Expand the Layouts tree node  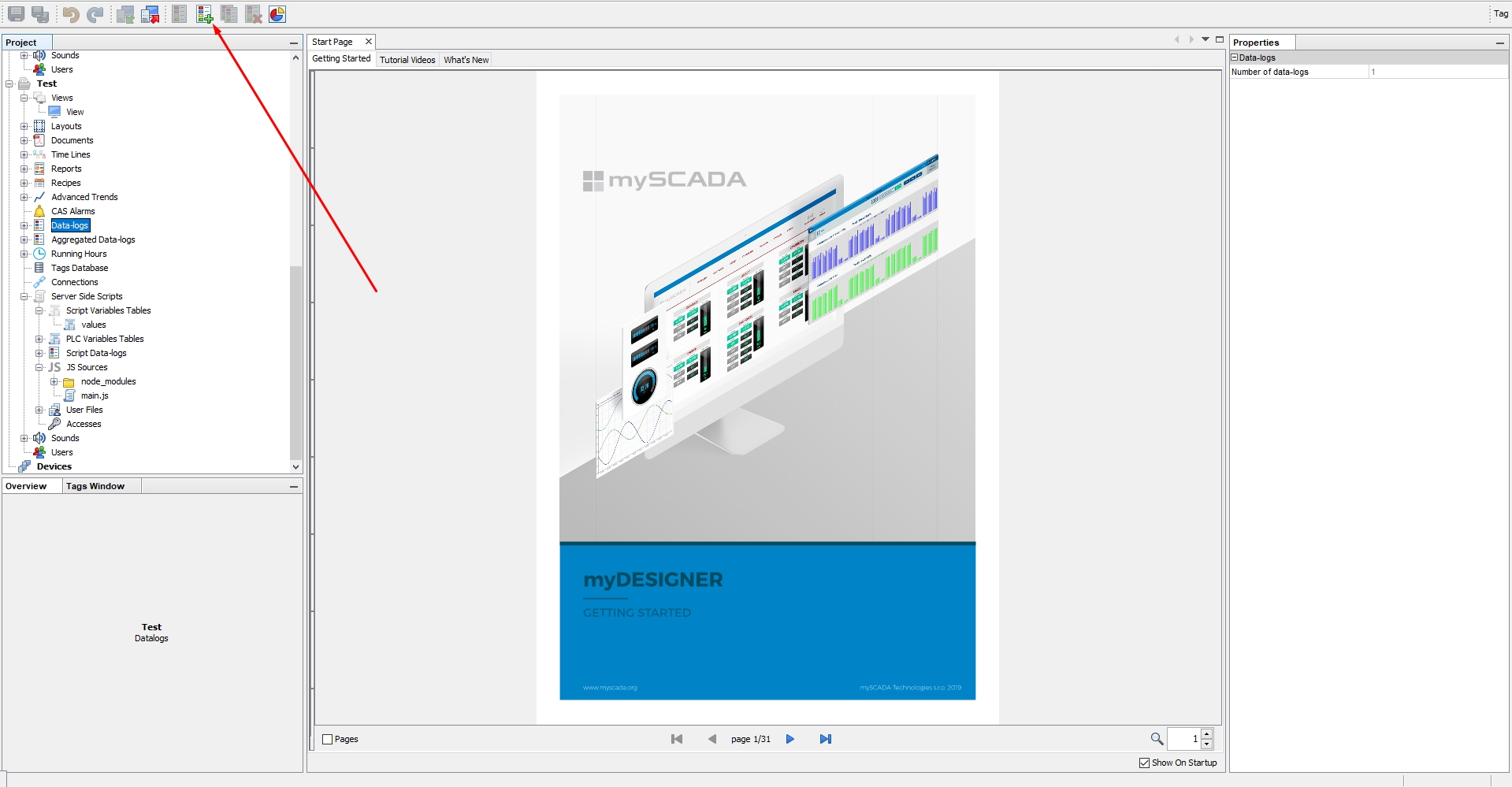point(24,126)
